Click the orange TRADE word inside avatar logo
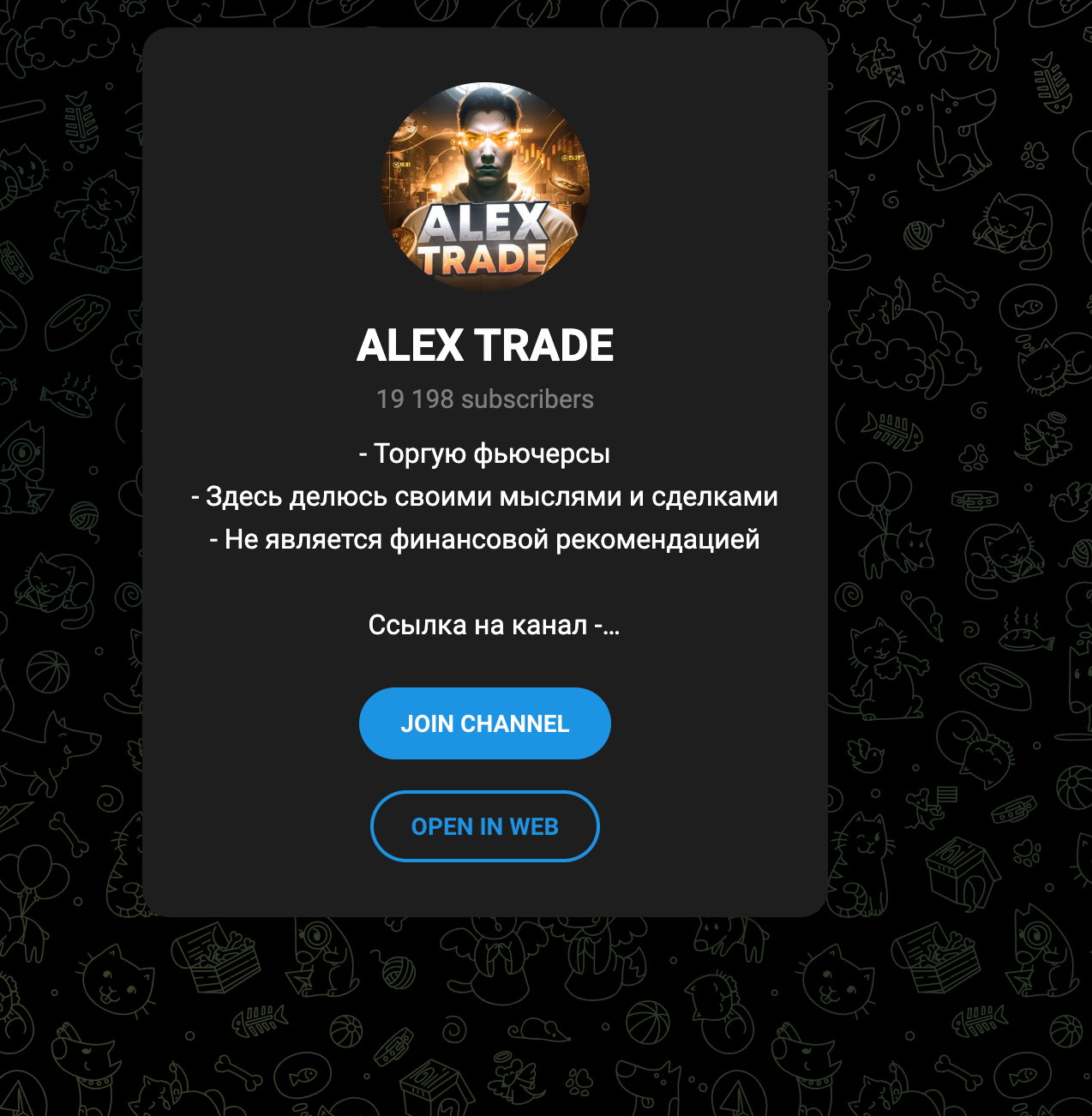Viewport: 1092px width, 1116px height. click(483, 259)
